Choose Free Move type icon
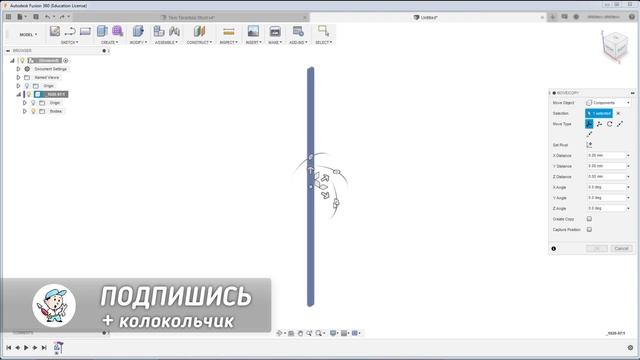Viewport: 640px width, 360px height. coord(589,124)
